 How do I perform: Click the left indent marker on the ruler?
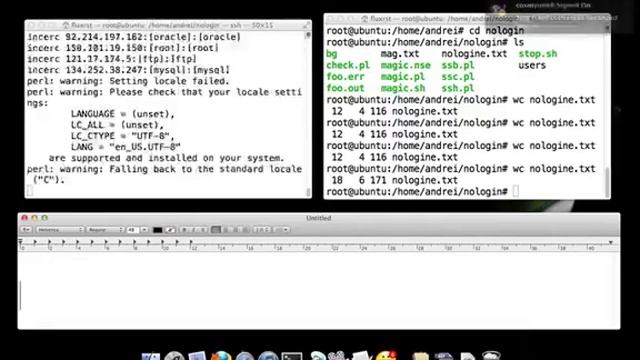click(20, 242)
